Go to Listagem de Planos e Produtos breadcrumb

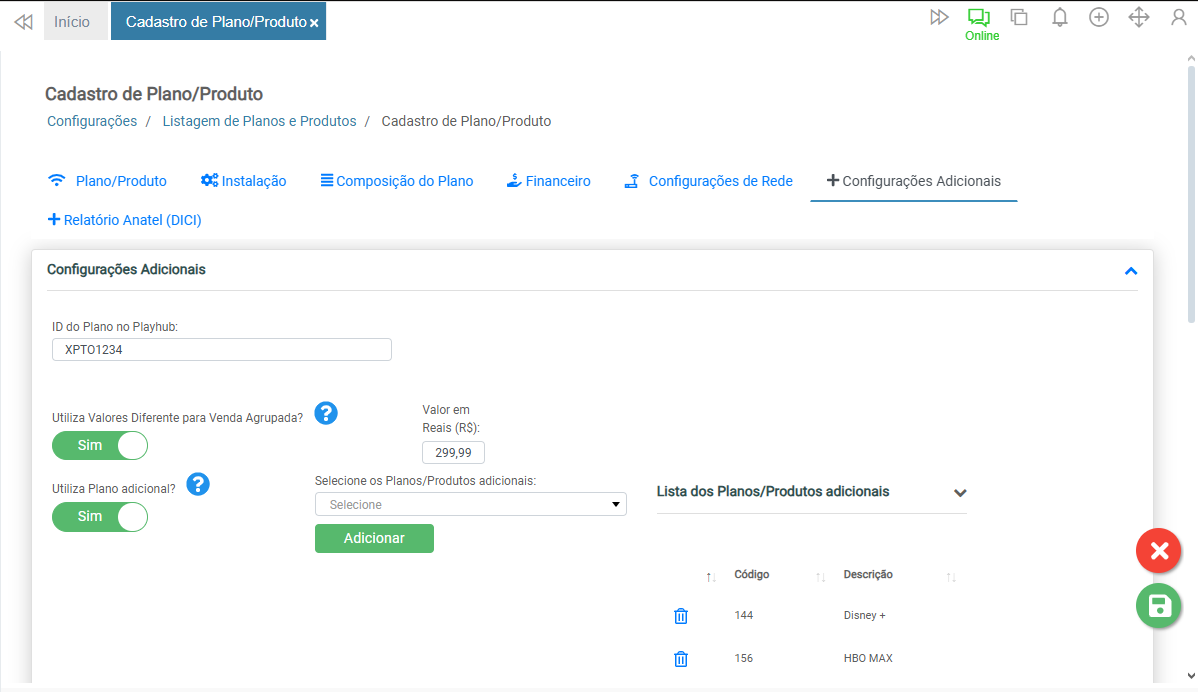(259, 121)
